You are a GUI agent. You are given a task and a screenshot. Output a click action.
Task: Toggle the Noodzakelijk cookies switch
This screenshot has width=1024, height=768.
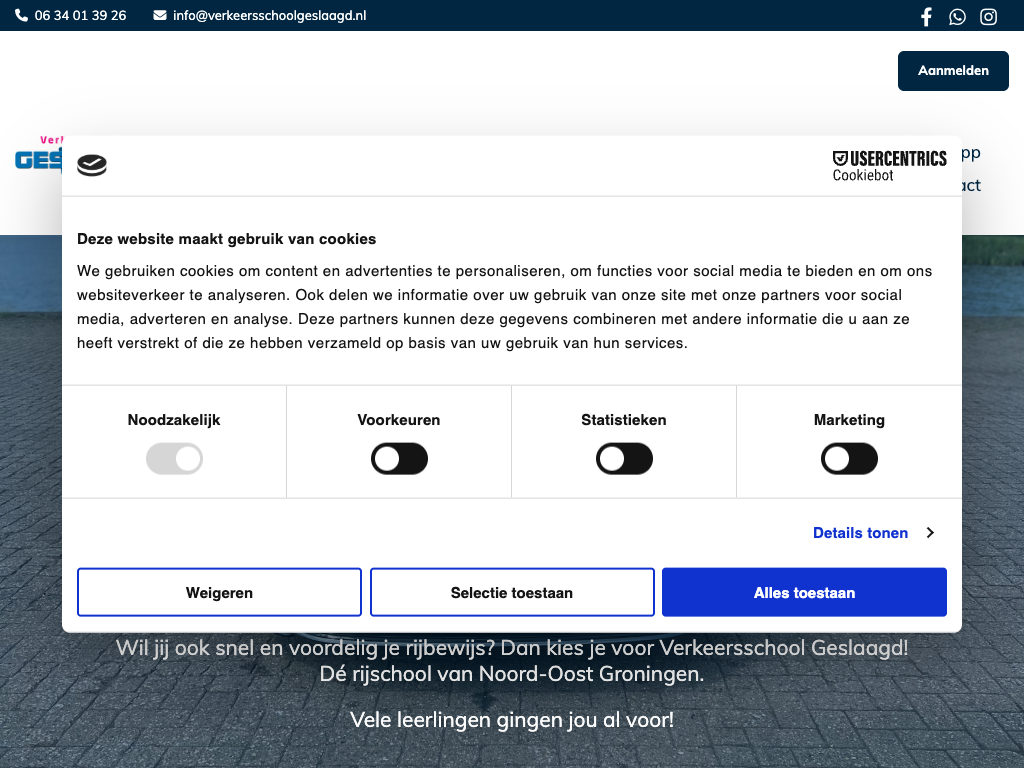[x=174, y=459]
